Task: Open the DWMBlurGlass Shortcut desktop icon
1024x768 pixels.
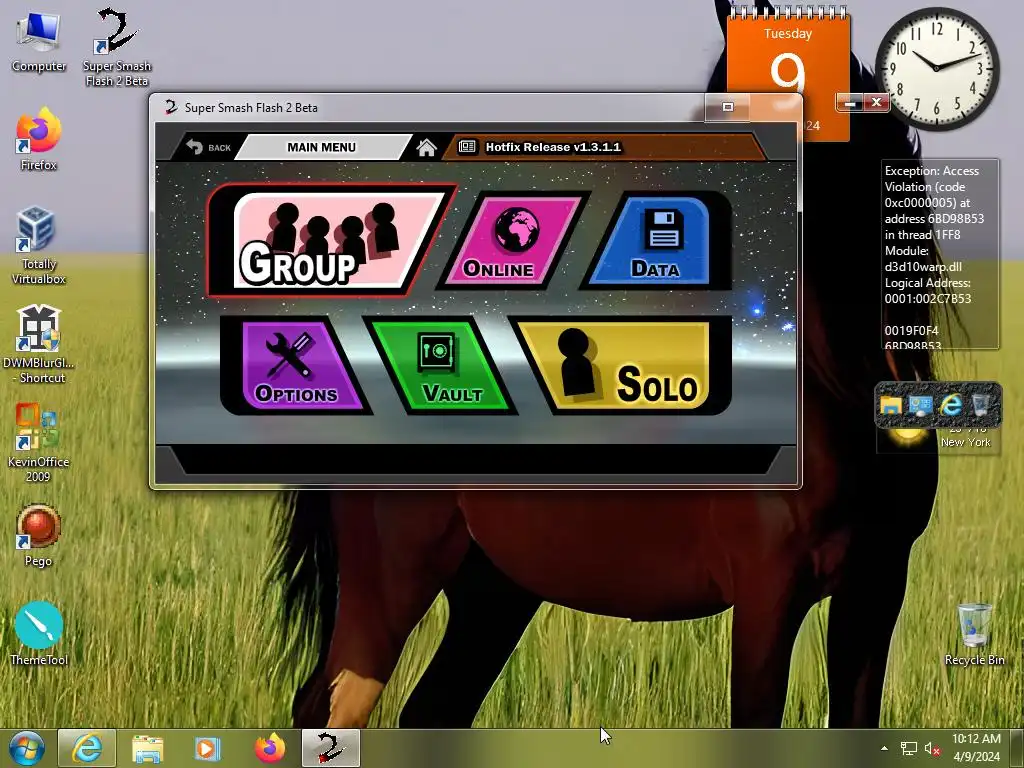Action: tap(39, 344)
